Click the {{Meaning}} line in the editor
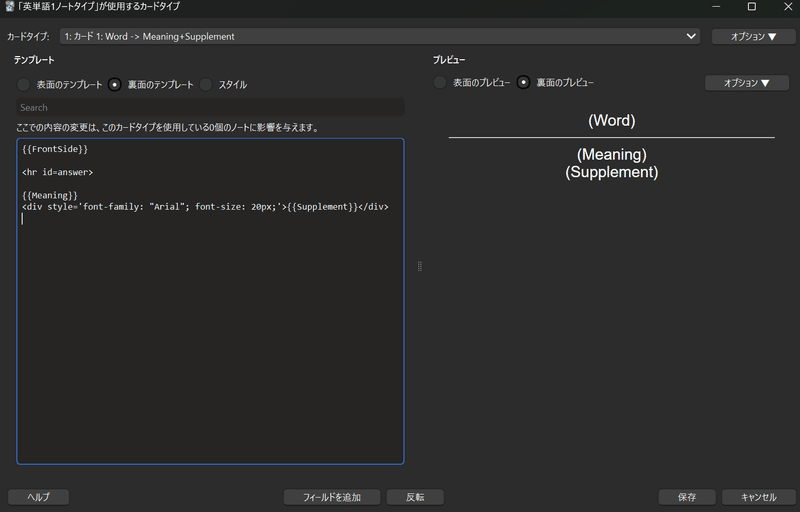Screen dimensions: 800x512 50,195
